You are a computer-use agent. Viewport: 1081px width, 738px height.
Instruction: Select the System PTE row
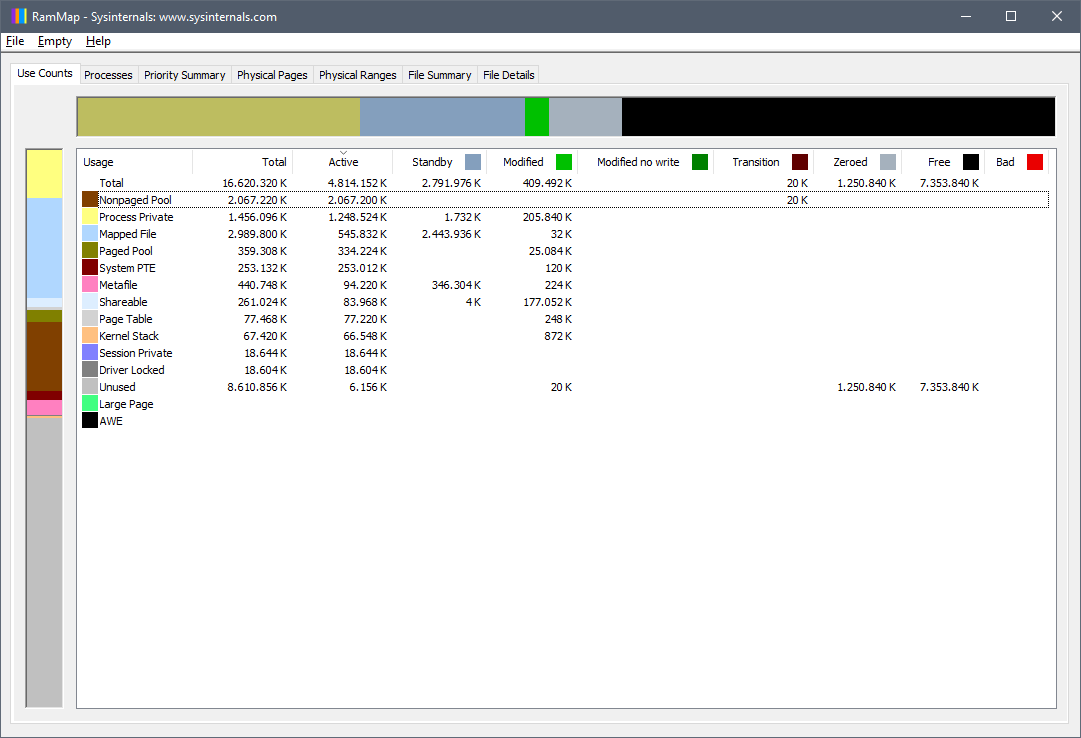point(563,268)
